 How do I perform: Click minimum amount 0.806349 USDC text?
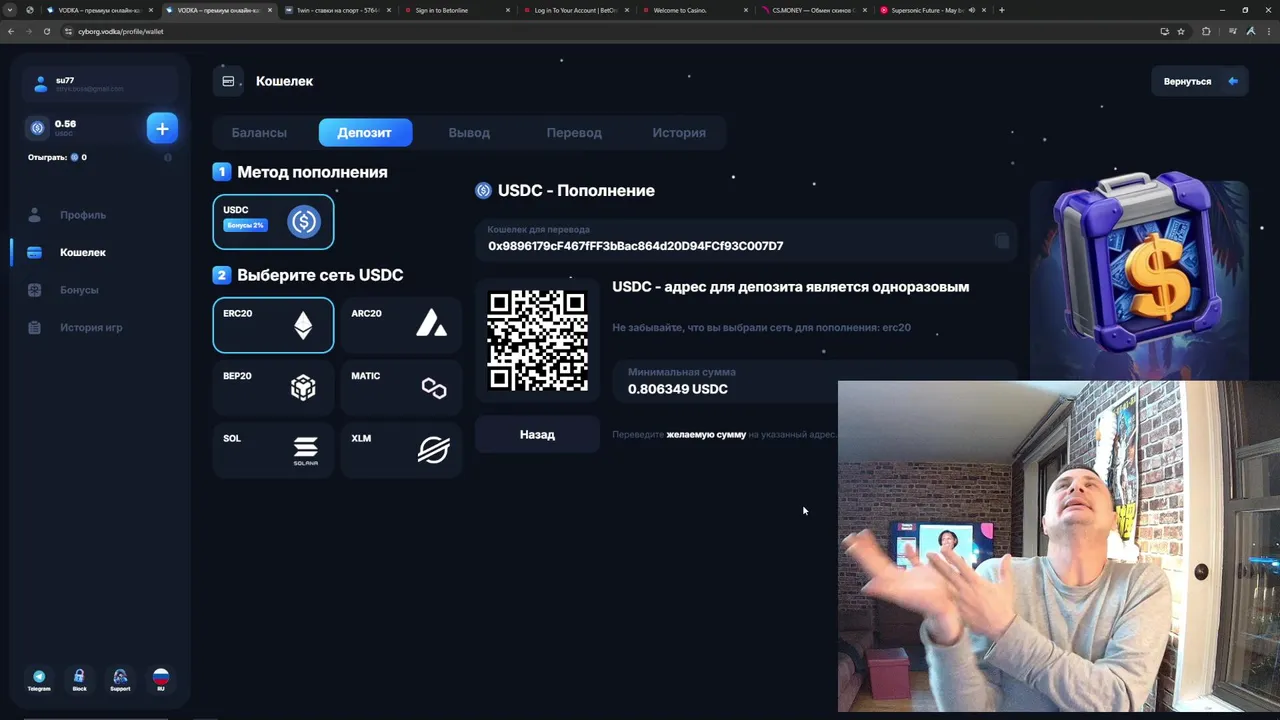click(x=678, y=389)
